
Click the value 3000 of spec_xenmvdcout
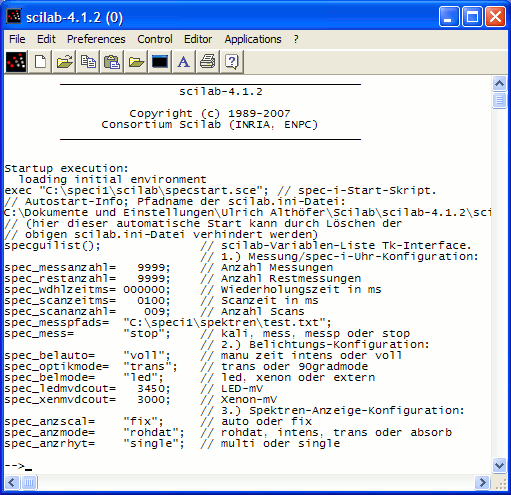tap(151, 400)
